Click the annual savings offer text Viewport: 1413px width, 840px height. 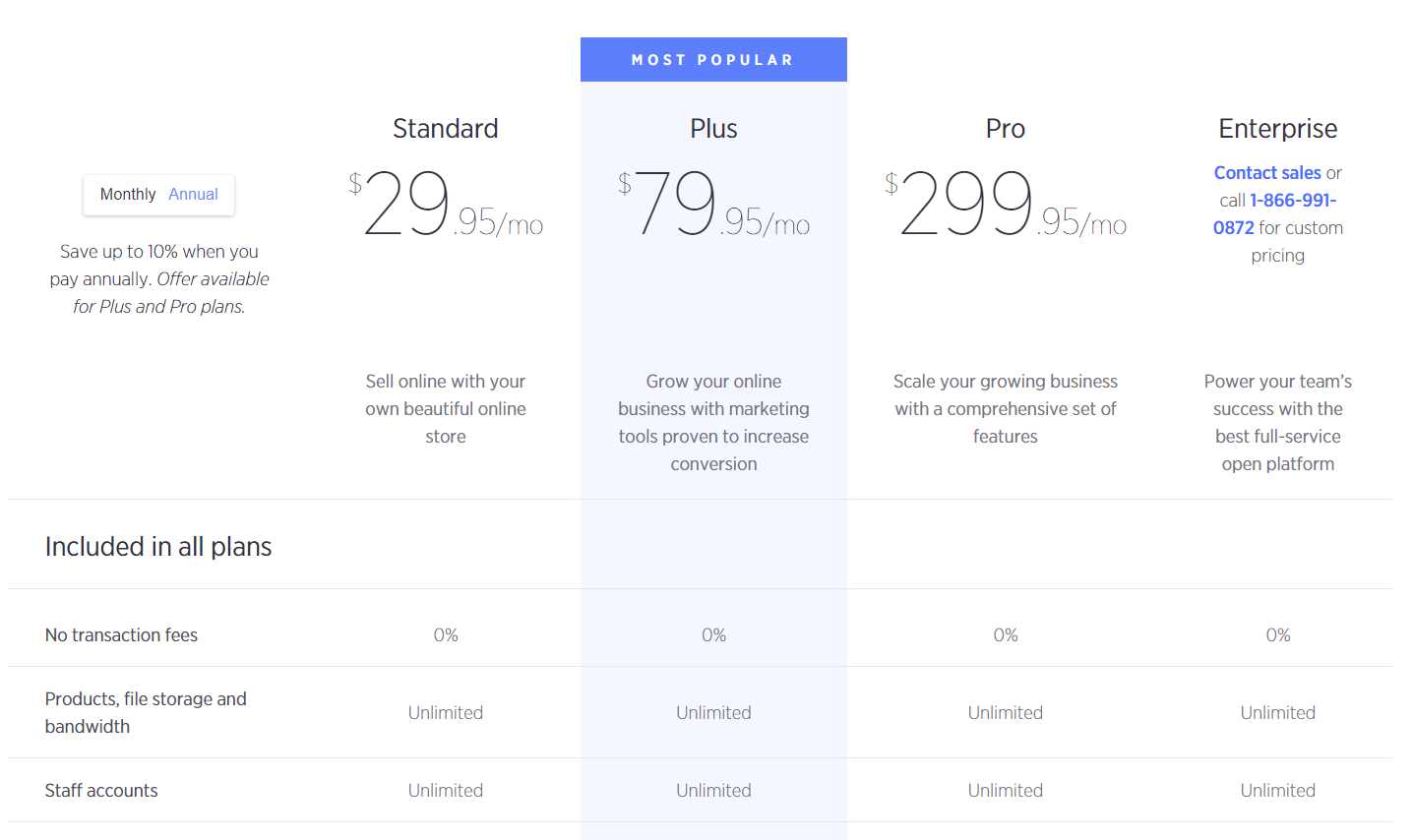point(159,279)
